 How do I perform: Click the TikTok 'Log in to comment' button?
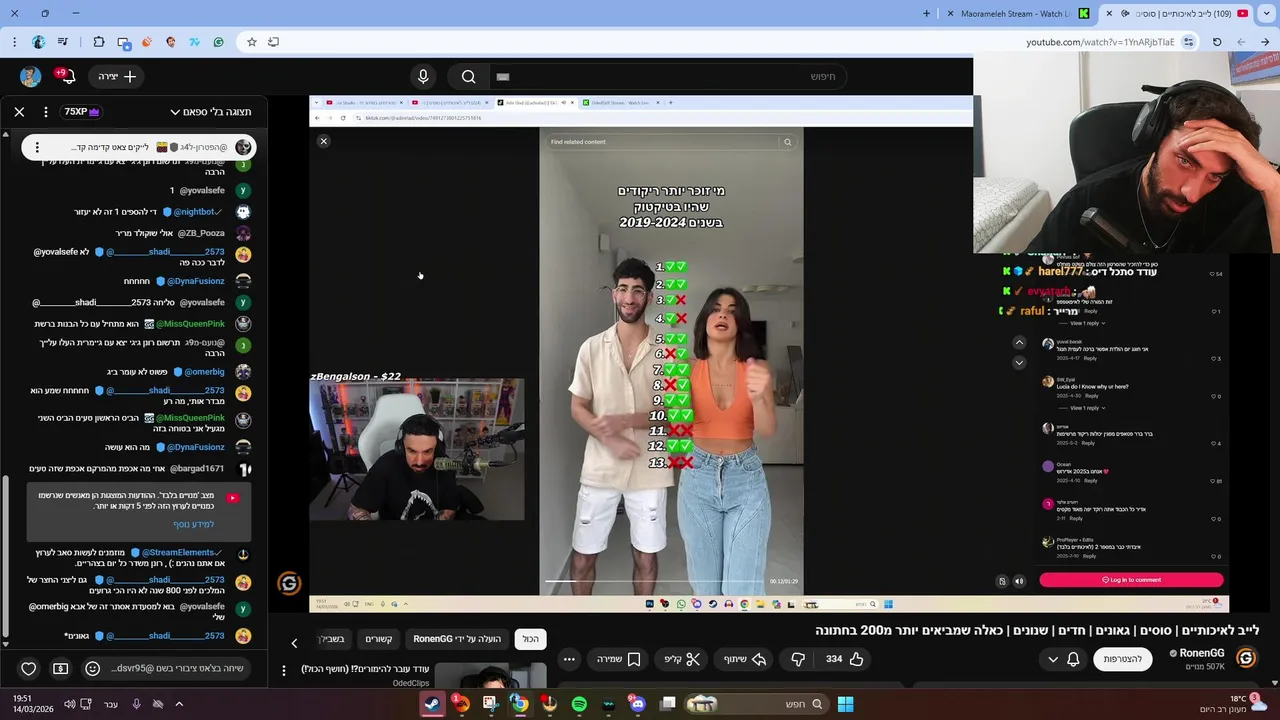point(1131,580)
